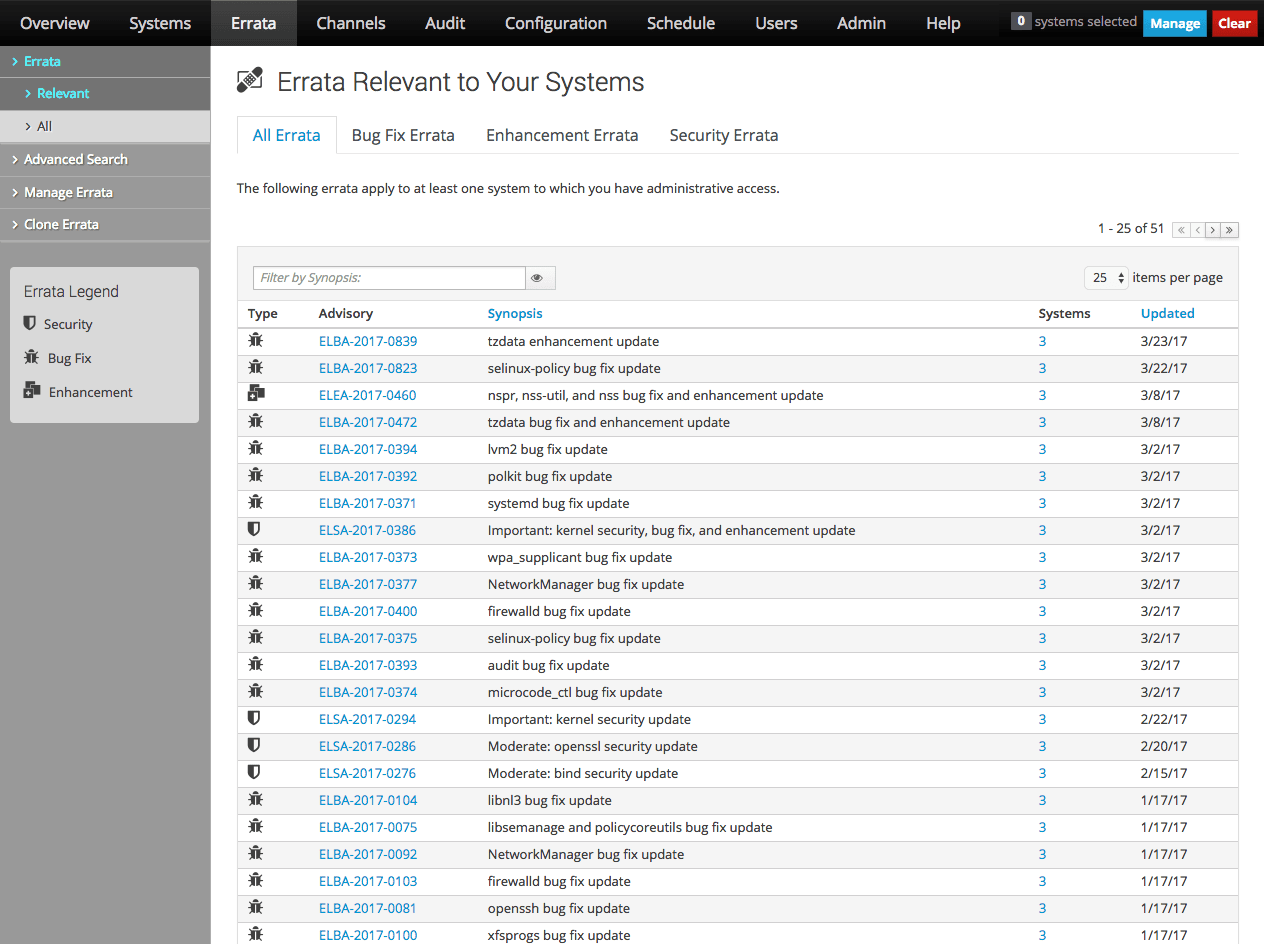Open the Audit menu in top navigation
This screenshot has height=944, width=1264.
(x=445, y=23)
